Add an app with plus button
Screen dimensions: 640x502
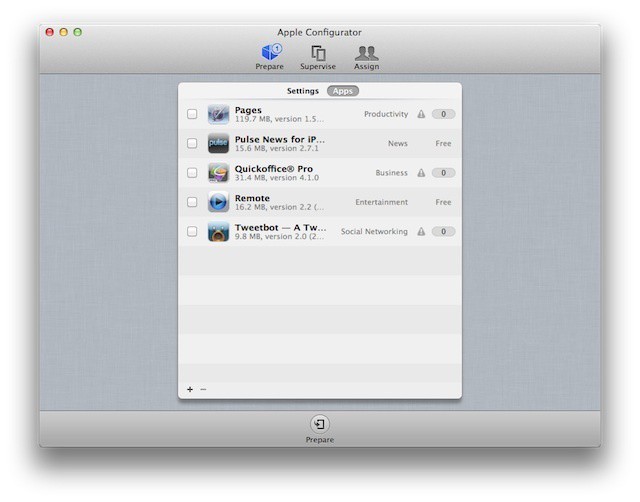[x=190, y=389]
